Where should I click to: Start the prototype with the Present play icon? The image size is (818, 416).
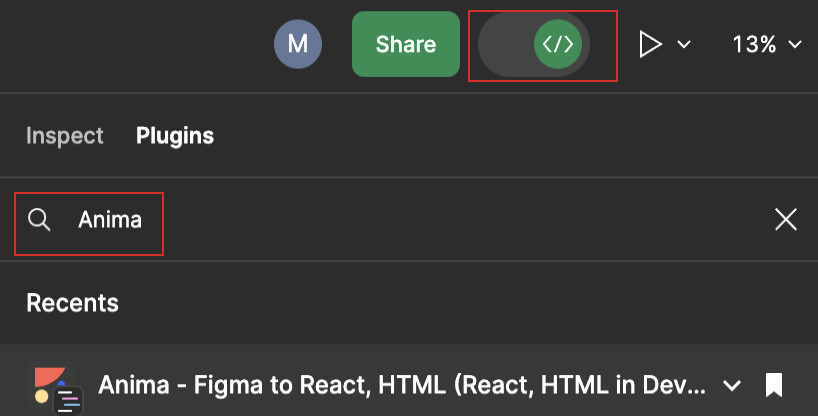pyautogui.click(x=651, y=45)
